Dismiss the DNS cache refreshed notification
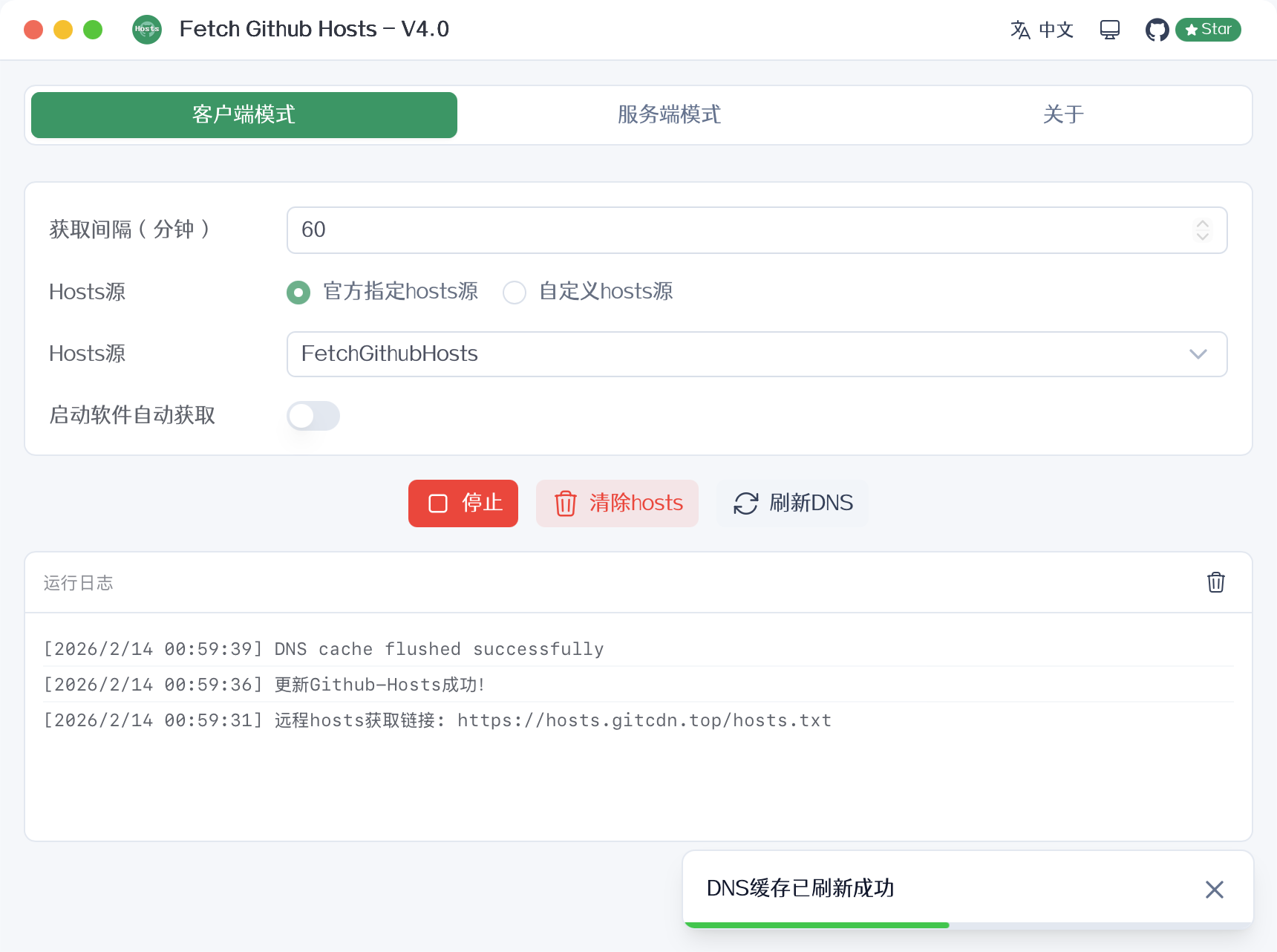 [1215, 889]
